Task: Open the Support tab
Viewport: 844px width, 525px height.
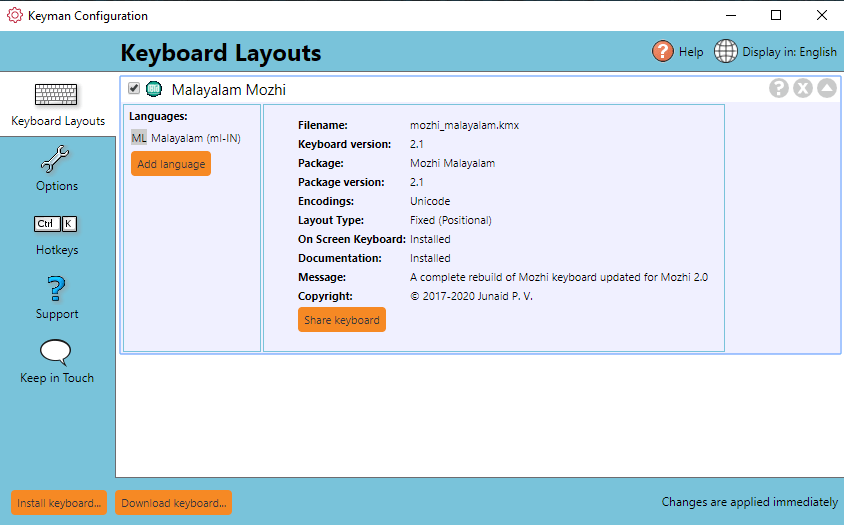Action: click(x=57, y=298)
